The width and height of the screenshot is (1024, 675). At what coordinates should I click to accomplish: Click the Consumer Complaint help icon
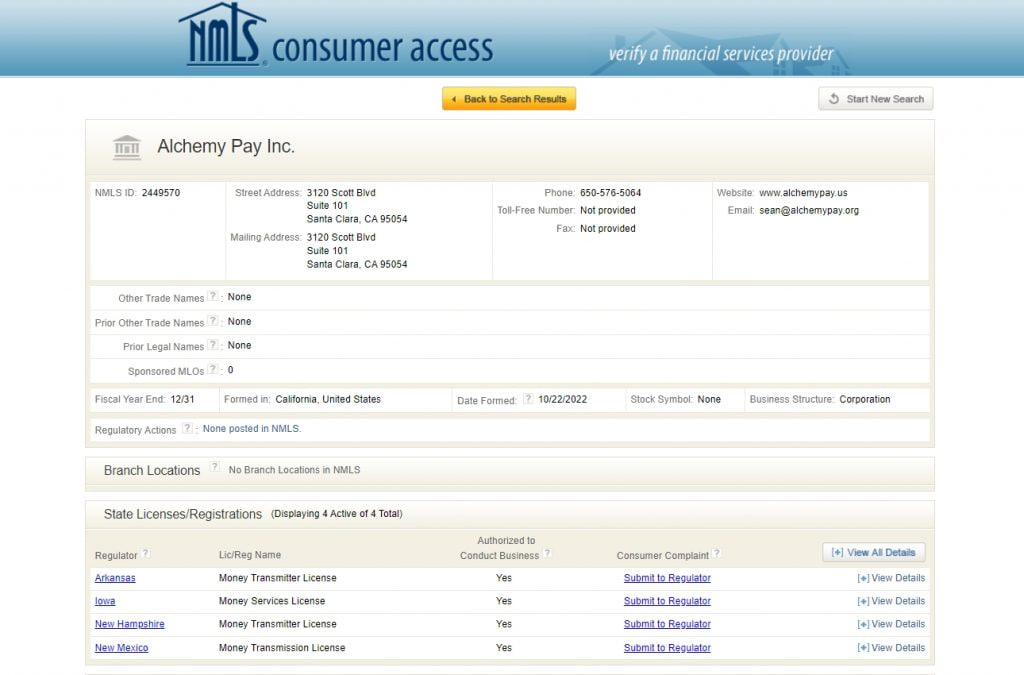click(x=717, y=554)
